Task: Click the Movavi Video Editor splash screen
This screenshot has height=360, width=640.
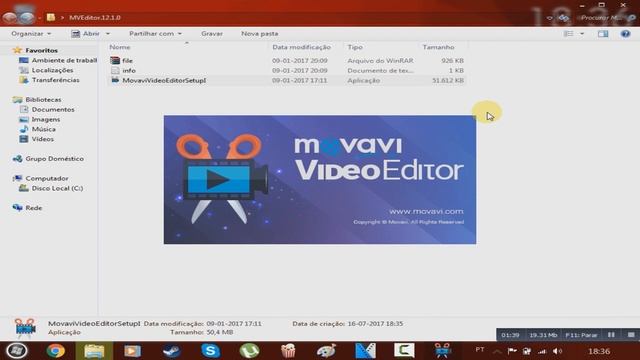Action: click(x=320, y=180)
